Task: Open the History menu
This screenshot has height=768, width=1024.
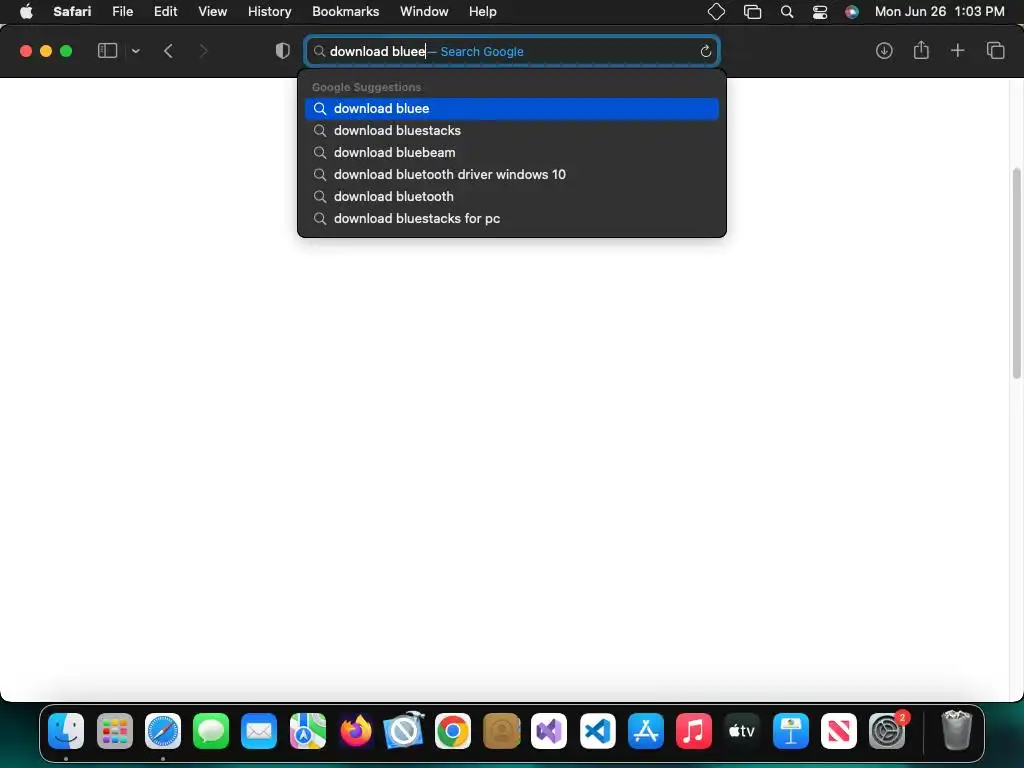Action: [x=269, y=11]
